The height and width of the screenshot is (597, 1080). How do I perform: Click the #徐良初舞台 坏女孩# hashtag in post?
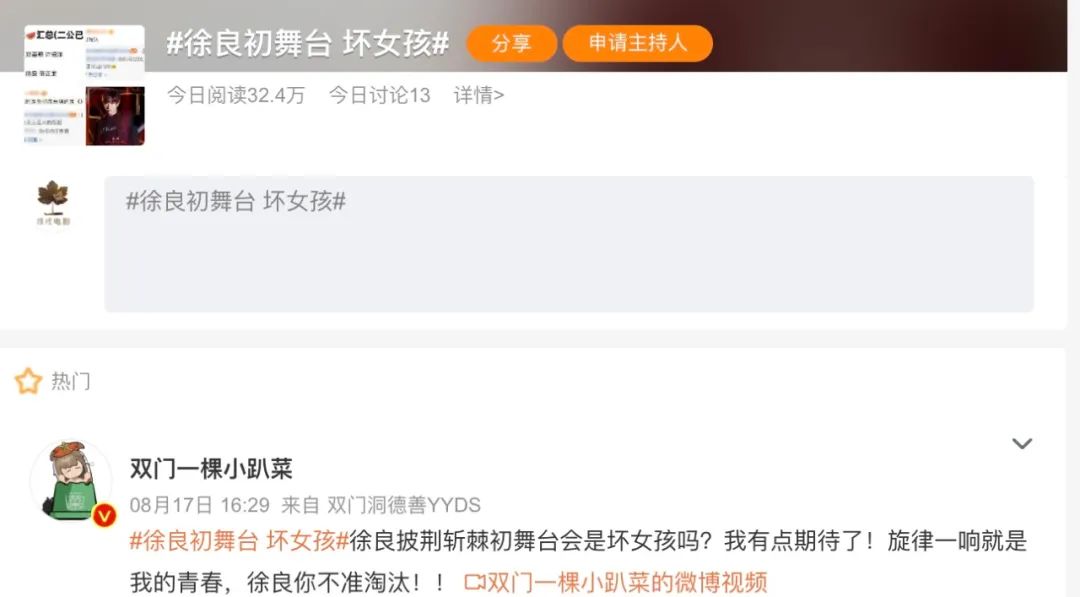(x=239, y=541)
